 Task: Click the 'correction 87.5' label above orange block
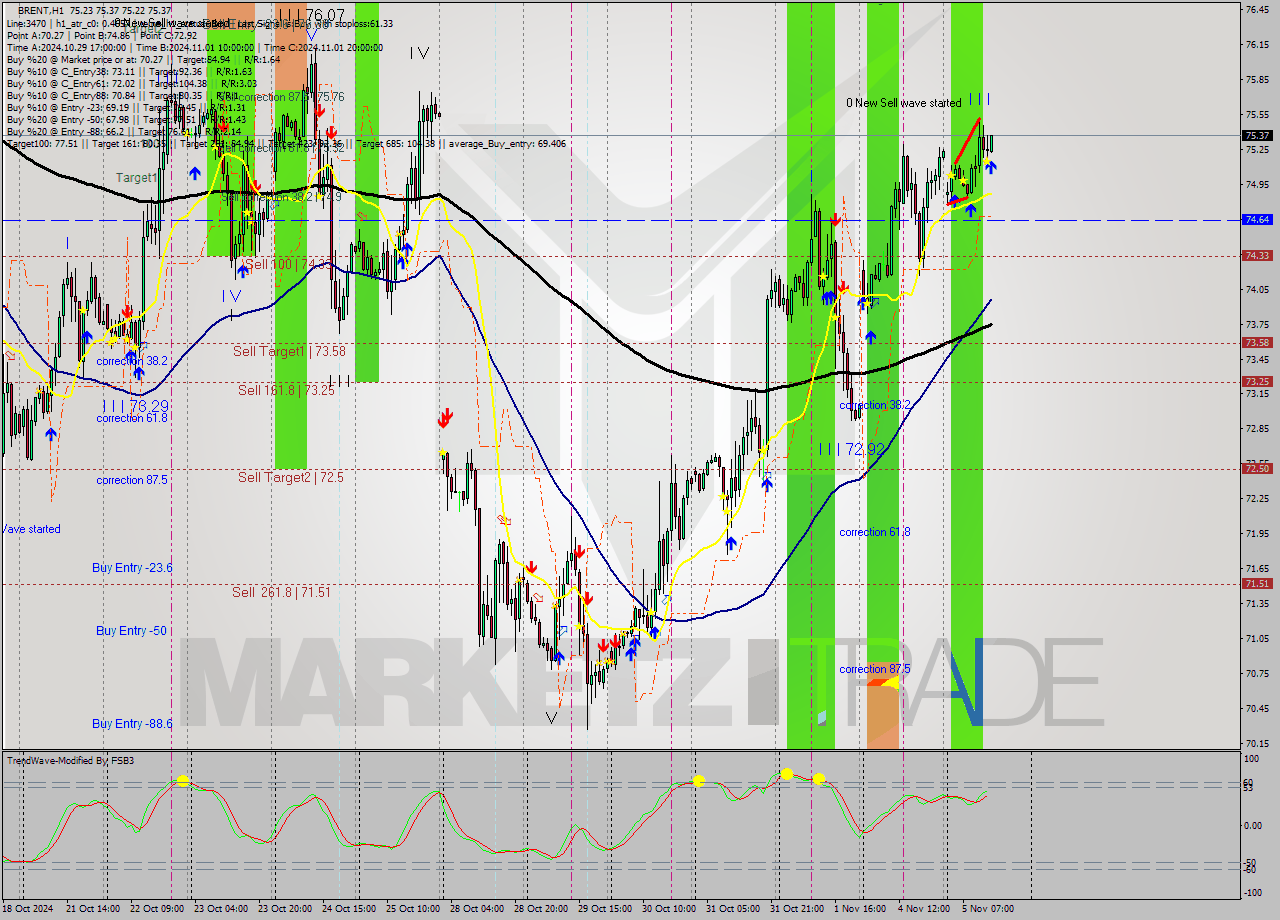tap(875, 669)
